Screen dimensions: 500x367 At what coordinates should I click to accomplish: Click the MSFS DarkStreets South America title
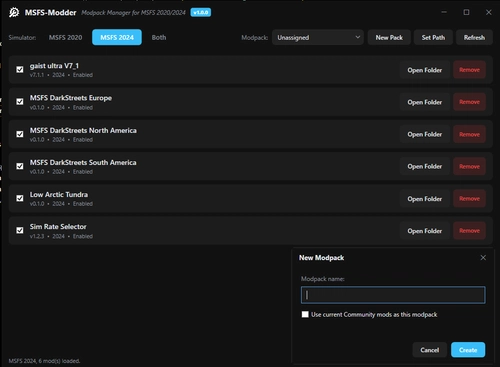(x=83, y=162)
